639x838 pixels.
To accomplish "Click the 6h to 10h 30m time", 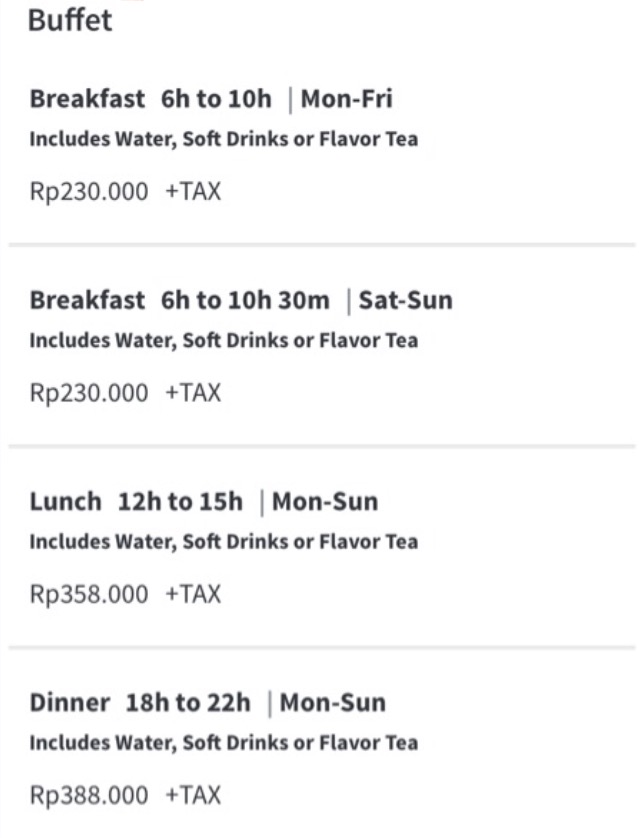I will [x=245, y=300].
